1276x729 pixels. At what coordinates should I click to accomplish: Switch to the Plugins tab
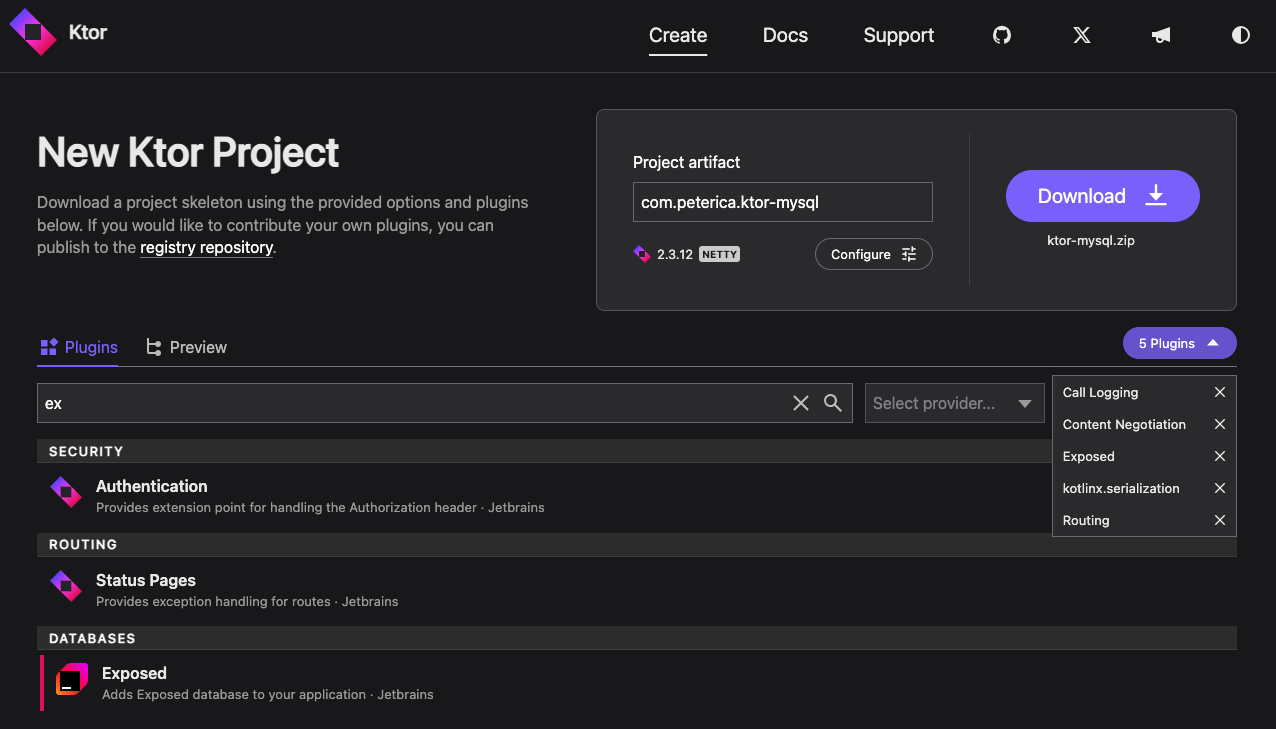point(79,347)
